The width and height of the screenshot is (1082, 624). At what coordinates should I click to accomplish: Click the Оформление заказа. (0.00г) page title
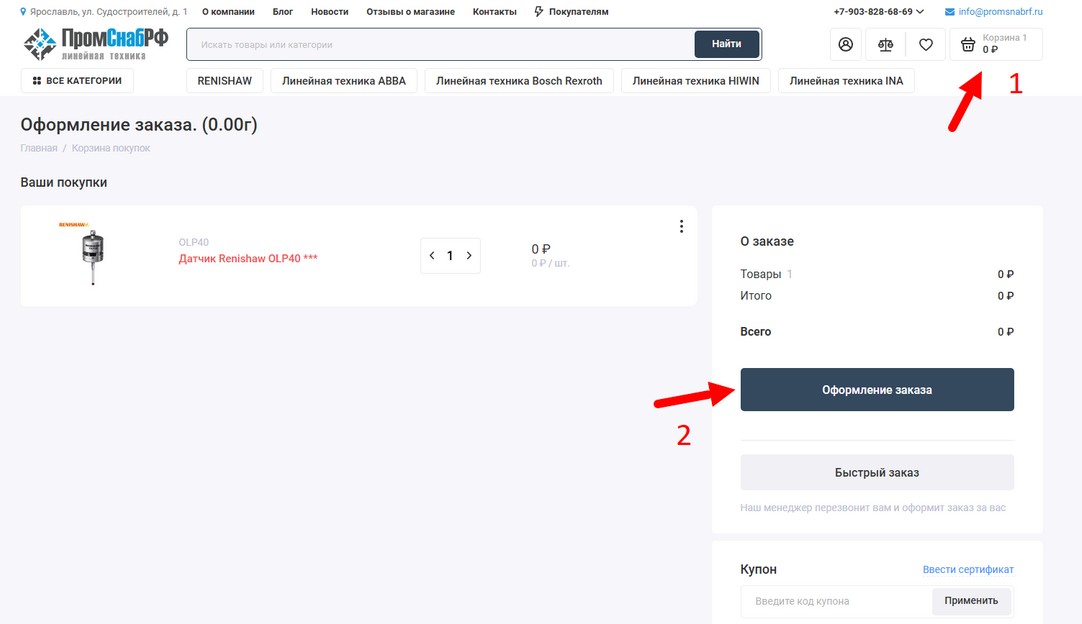[139, 125]
